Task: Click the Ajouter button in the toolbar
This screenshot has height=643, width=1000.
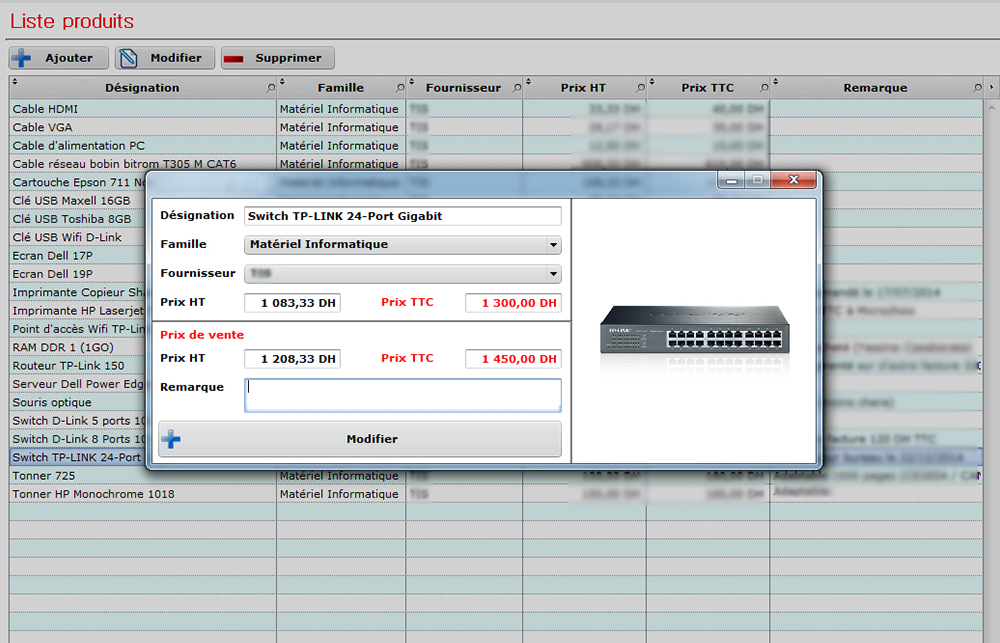Action: 58,58
